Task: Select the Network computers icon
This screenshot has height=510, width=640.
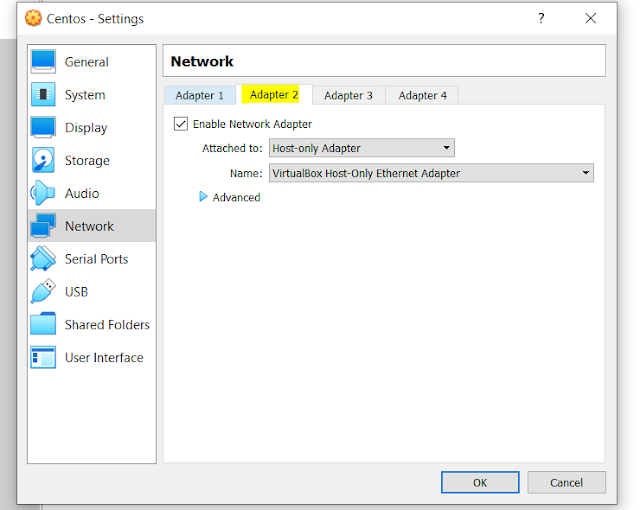Action: (x=43, y=226)
